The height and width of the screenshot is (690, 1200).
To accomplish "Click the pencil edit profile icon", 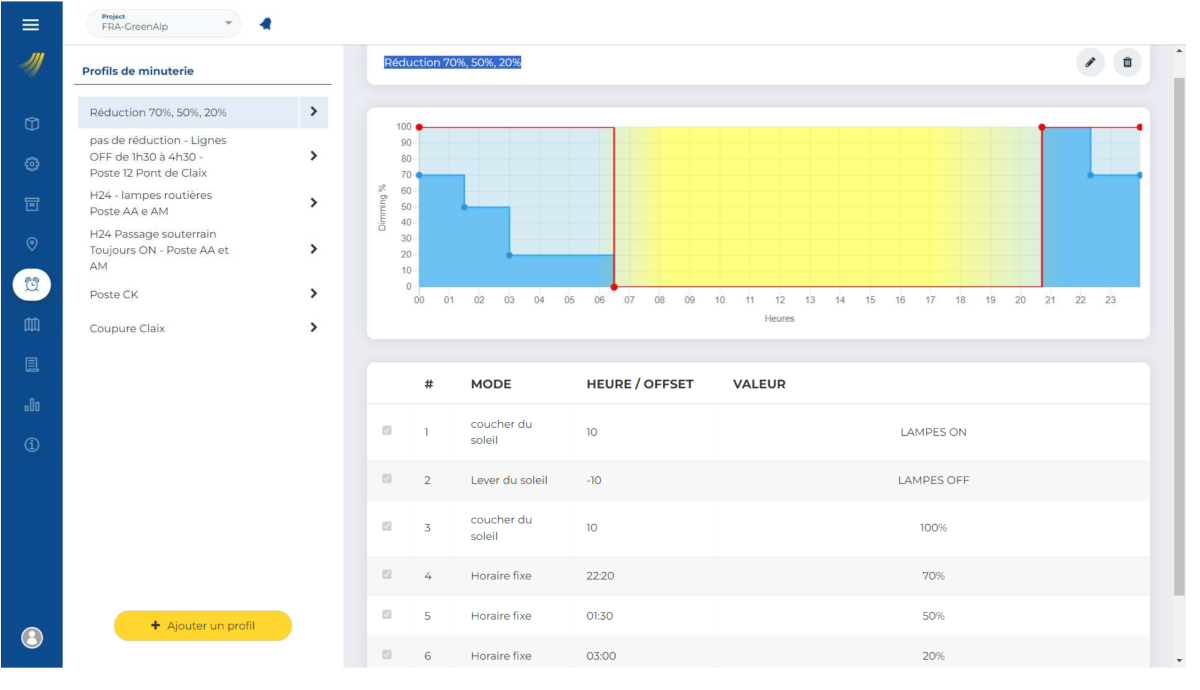I will 1090,63.
